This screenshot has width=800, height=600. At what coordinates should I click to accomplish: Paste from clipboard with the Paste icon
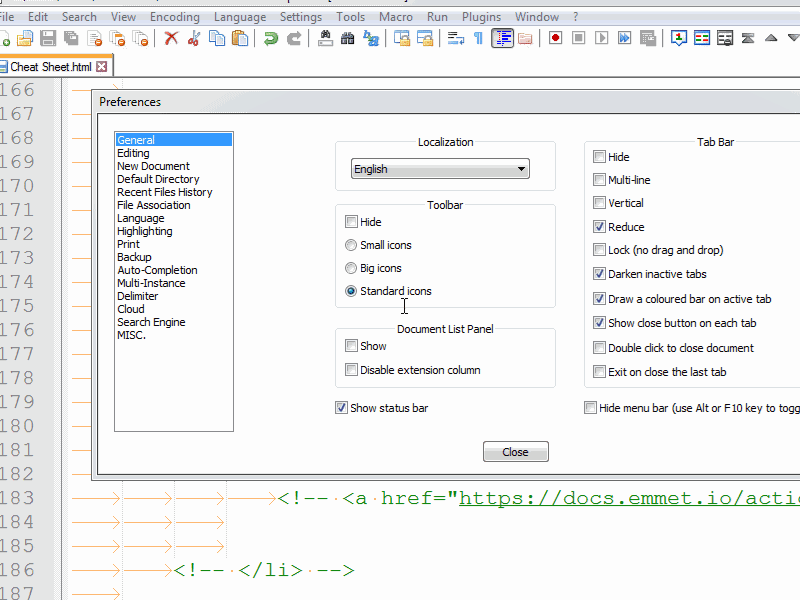(x=240, y=38)
